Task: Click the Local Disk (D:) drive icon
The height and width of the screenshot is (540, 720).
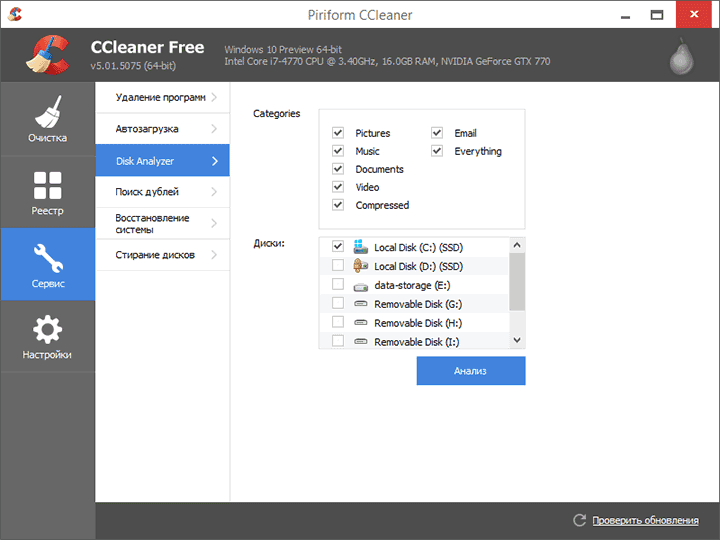Action: (360, 266)
